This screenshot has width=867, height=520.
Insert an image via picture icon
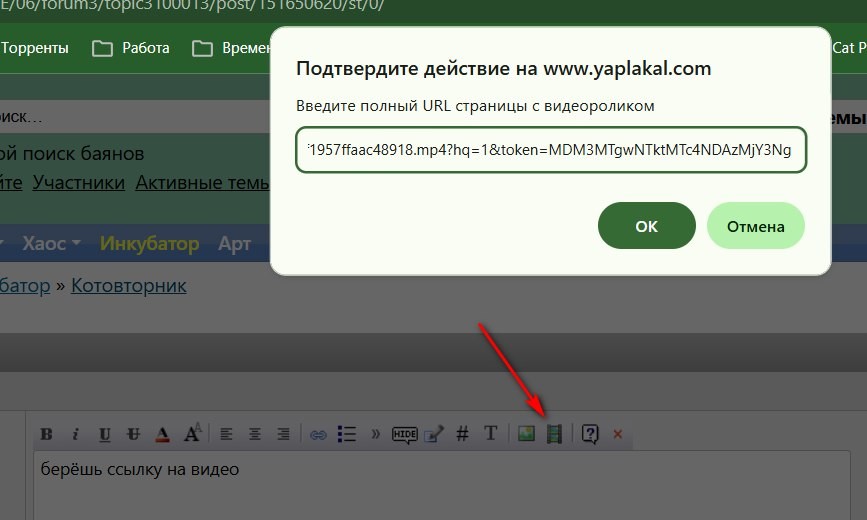click(526, 434)
